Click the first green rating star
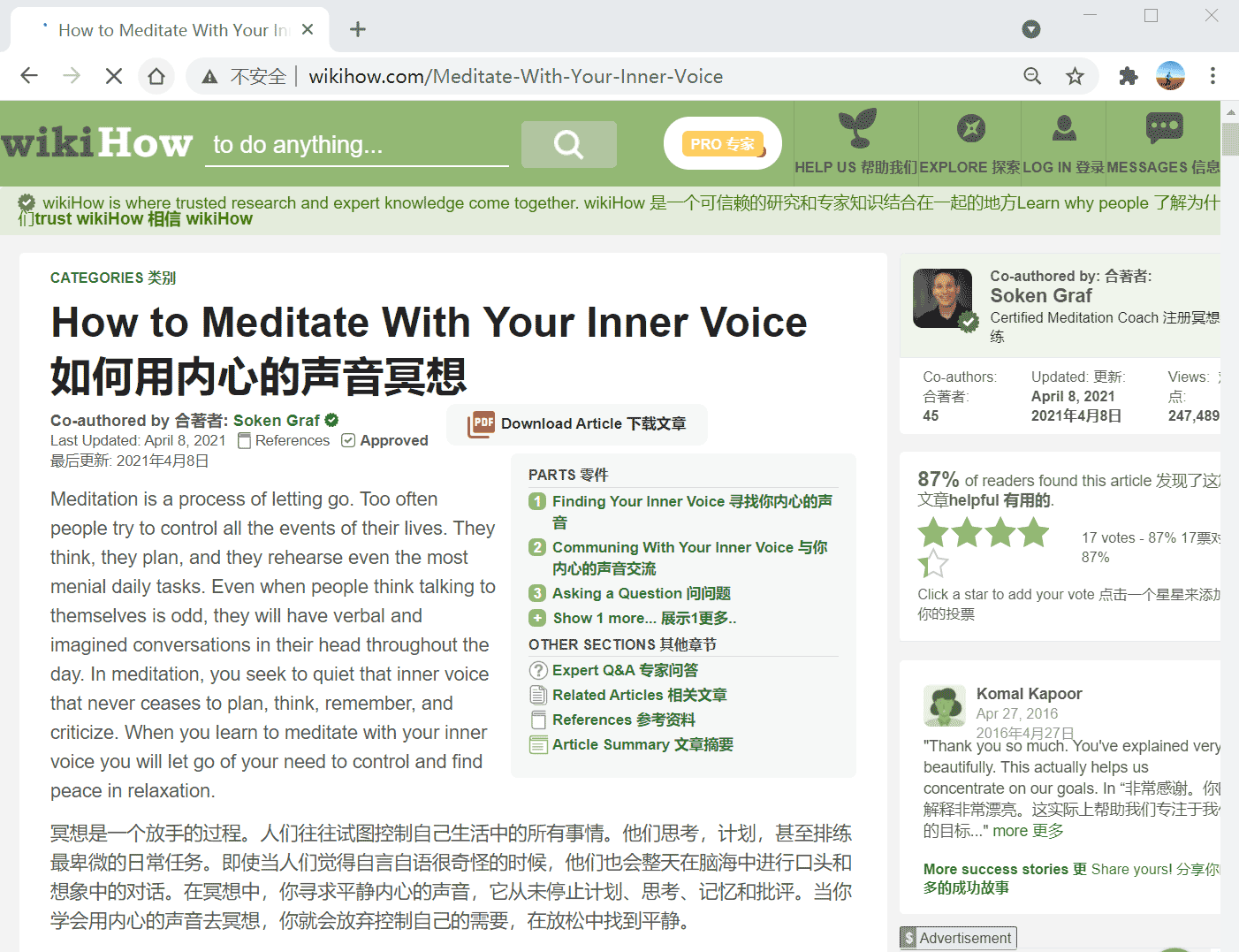Image resolution: width=1239 pixels, height=952 pixels. (x=933, y=532)
